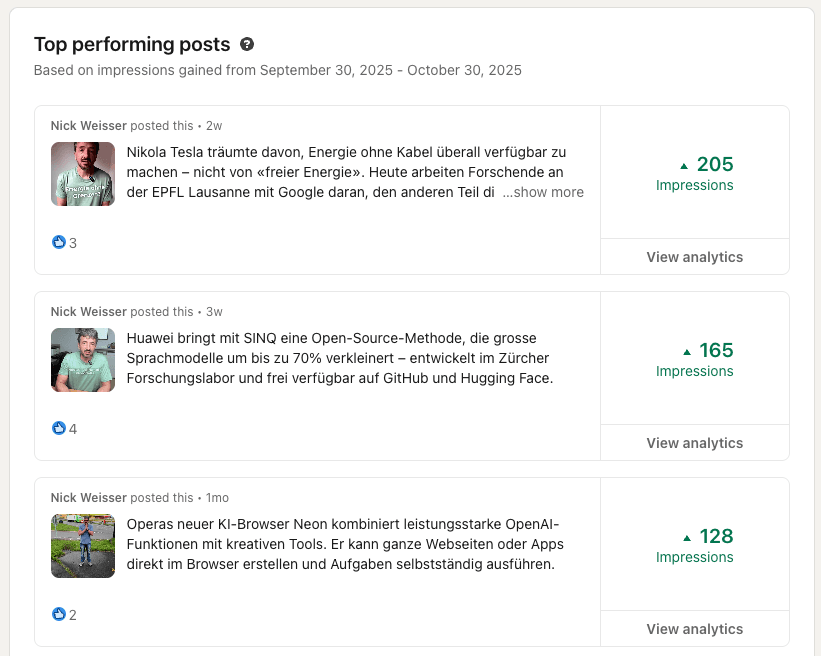Open View analytics for Opera Neon post
This screenshot has height=656, width=821.
[694, 629]
